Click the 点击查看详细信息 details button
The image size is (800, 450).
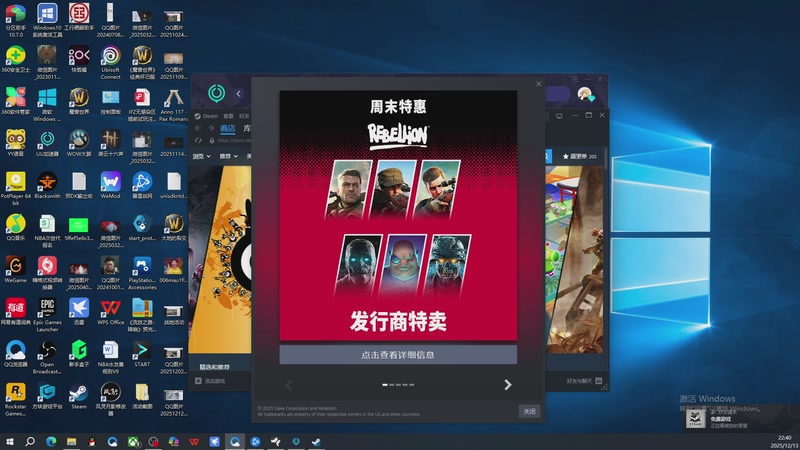click(x=398, y=355)
